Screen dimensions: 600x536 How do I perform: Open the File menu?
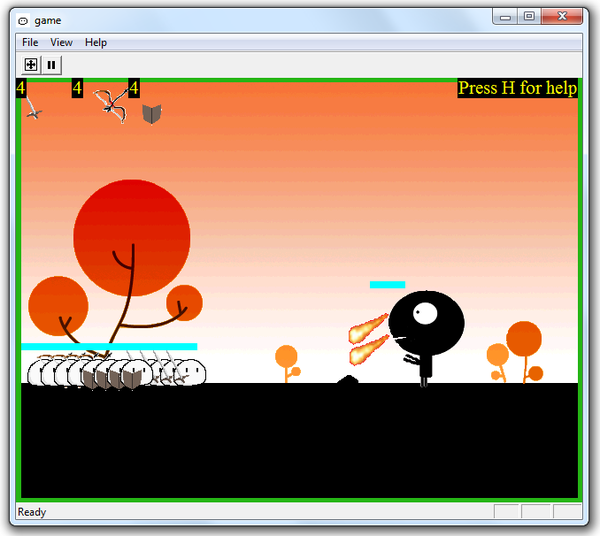pyautogui.click(x=30, y=42)
